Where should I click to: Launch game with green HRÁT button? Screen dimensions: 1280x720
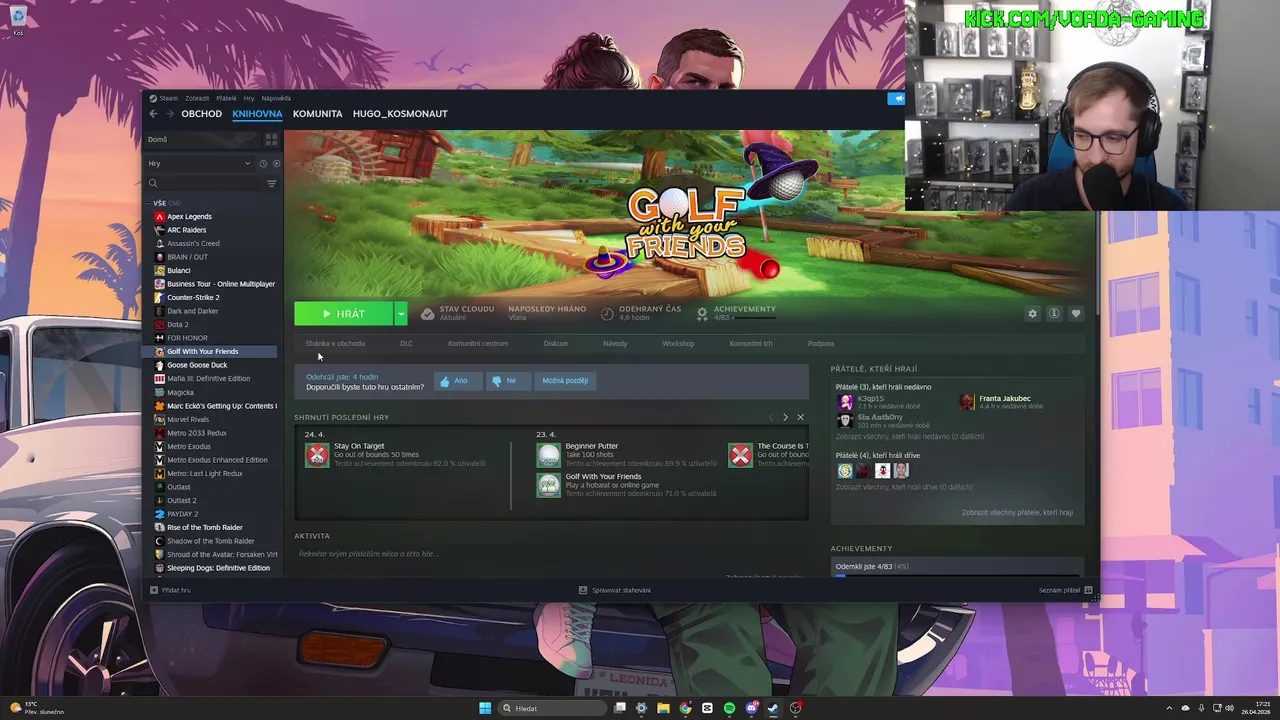coord(344,314)
